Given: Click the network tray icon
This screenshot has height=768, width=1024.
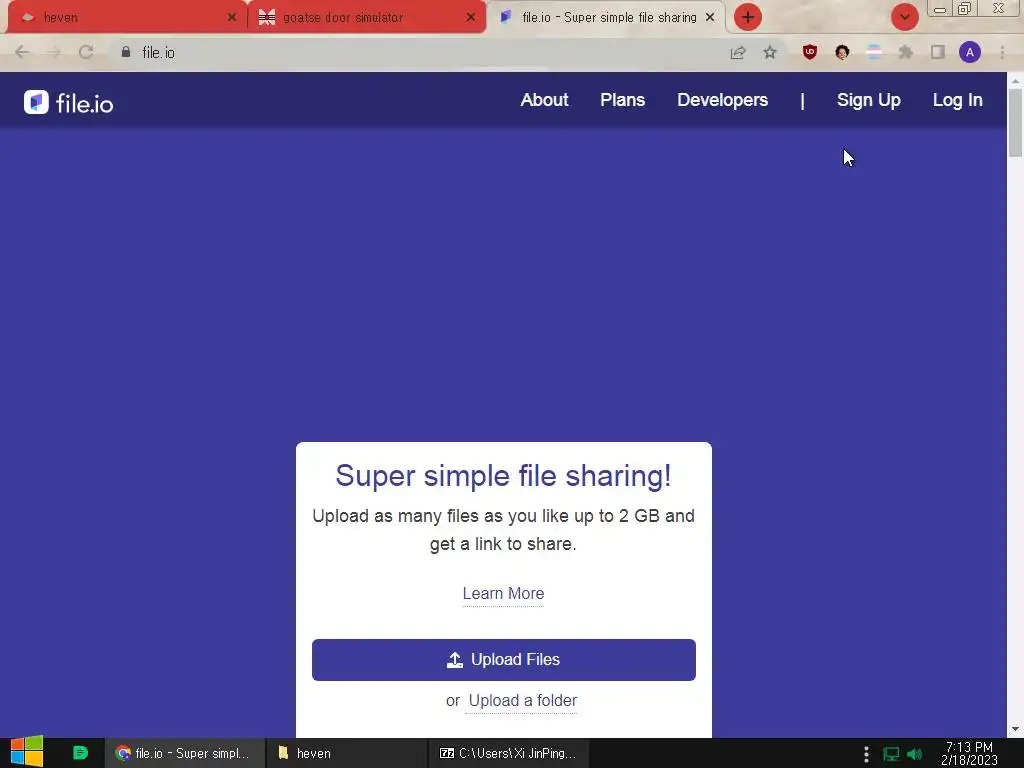Looking at the screenshot, I should point(891,754).
